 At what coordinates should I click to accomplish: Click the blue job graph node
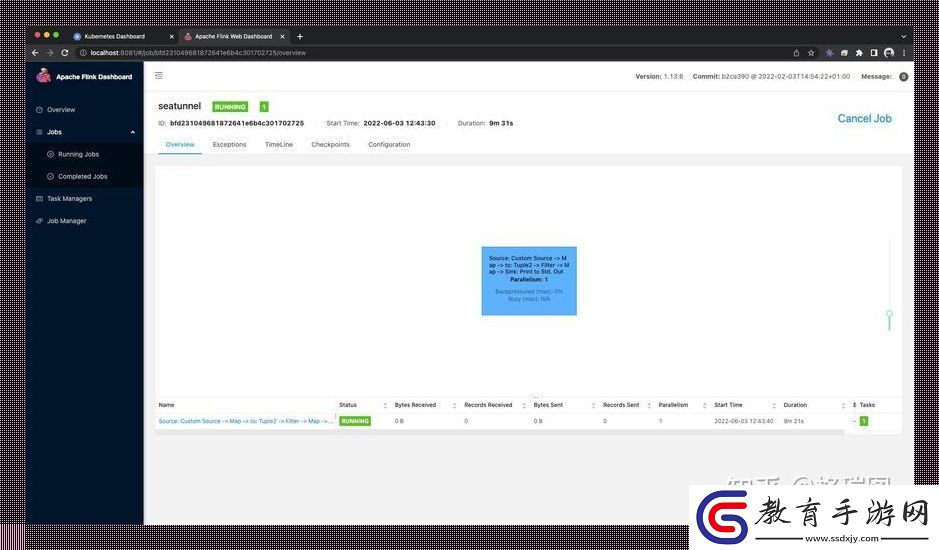pos(529,280)
